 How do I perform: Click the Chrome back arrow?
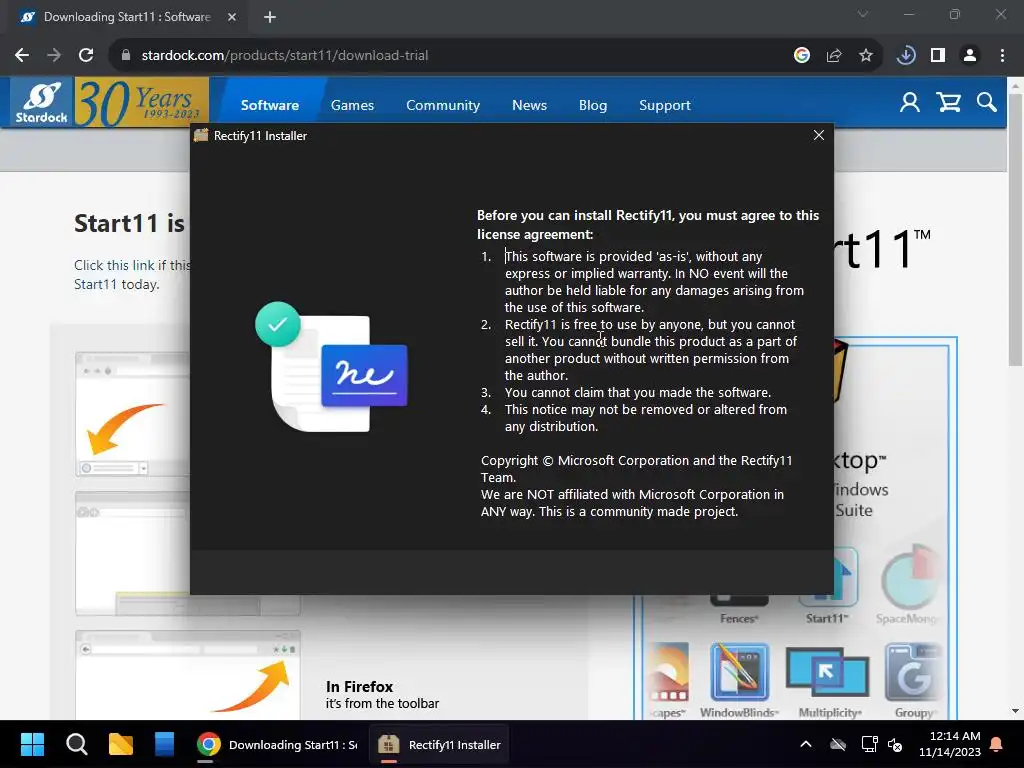click(x=22, y=56)
